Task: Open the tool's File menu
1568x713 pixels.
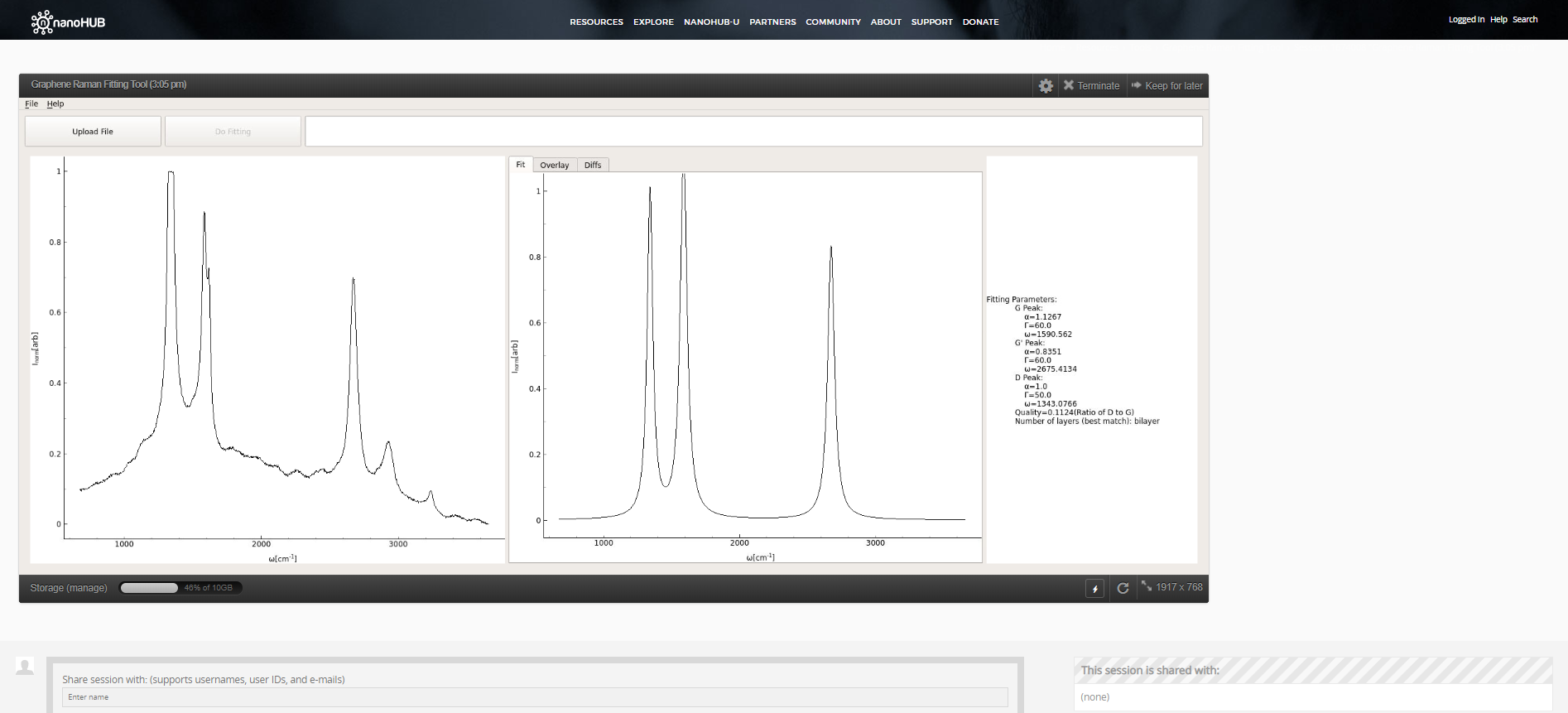Action: tap(31, 104)
